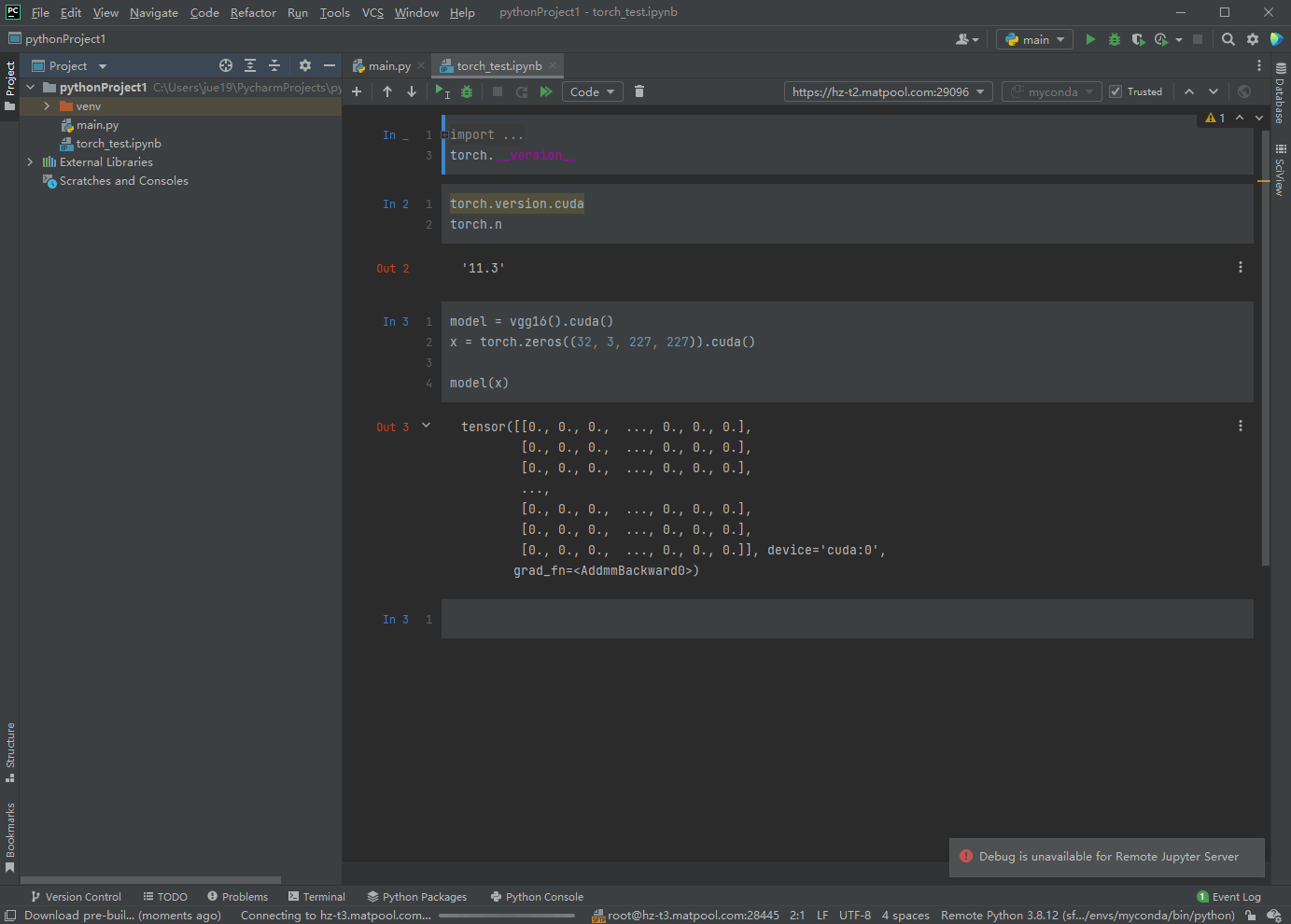Open Terminal tool window
The width and height of the screenshot is (1291, 924).
[316, 897]
